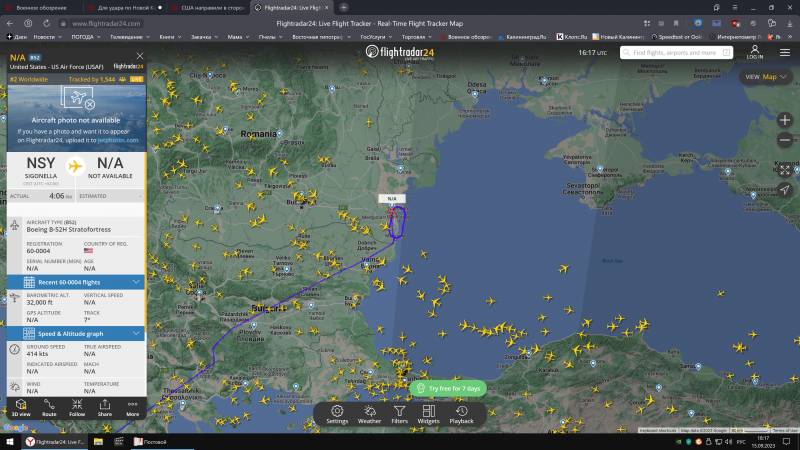Reload the current page
The width and height of the screenshot is (800, 450).
coord(46,23)
